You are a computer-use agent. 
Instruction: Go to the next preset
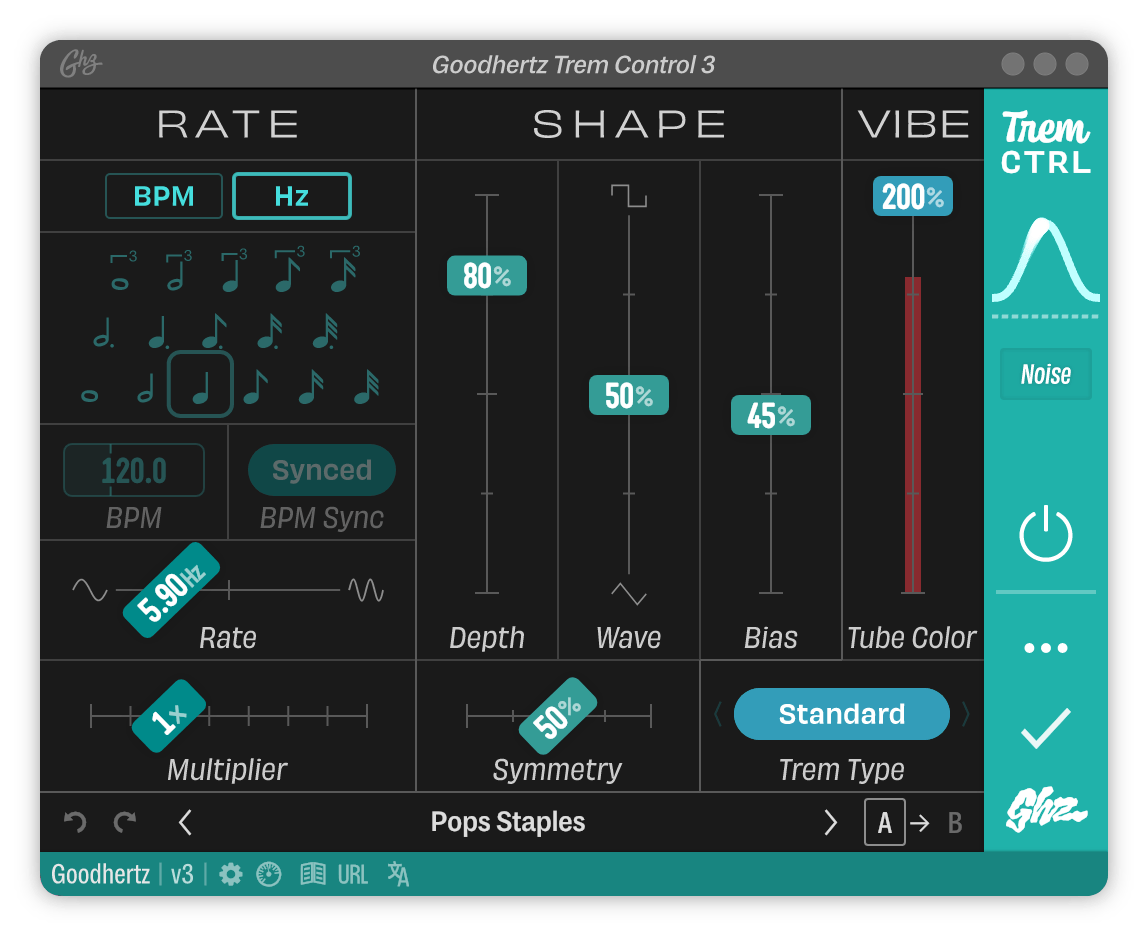[830, 822]
